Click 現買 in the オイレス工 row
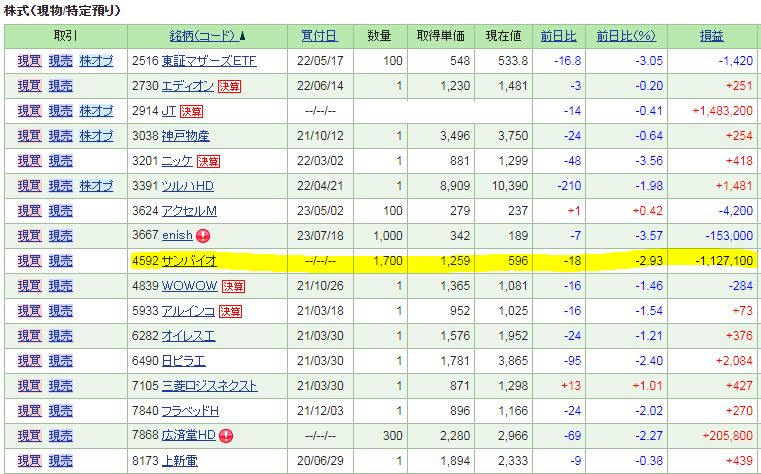The width and height of the screenshot is (761, 474). 30,336
